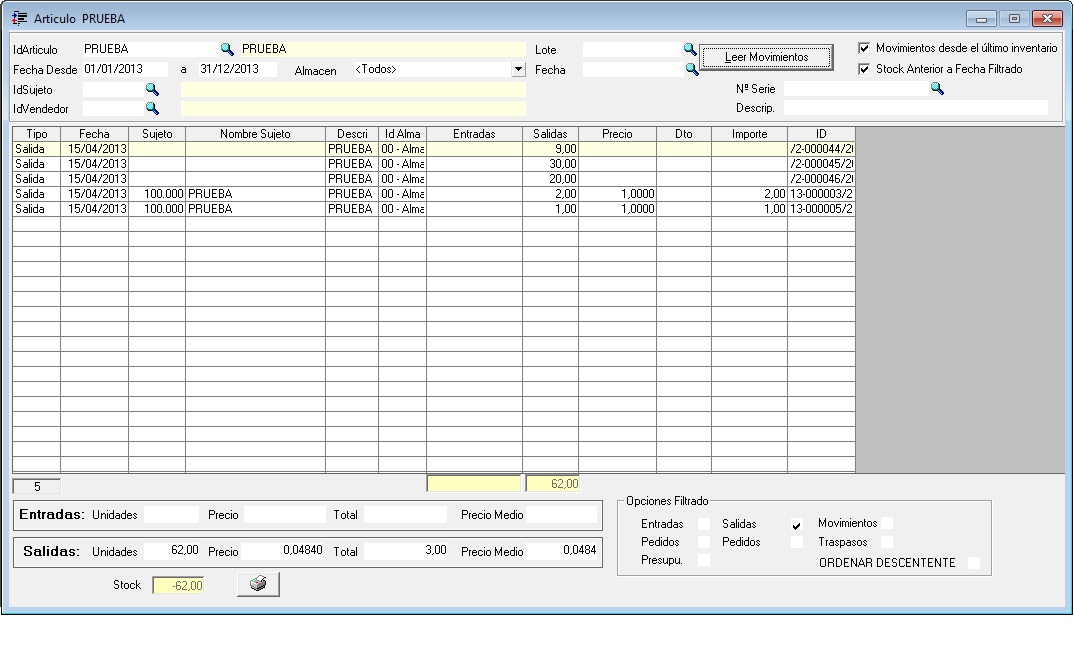Click the Stock value -62,00 field

[178, 585]
